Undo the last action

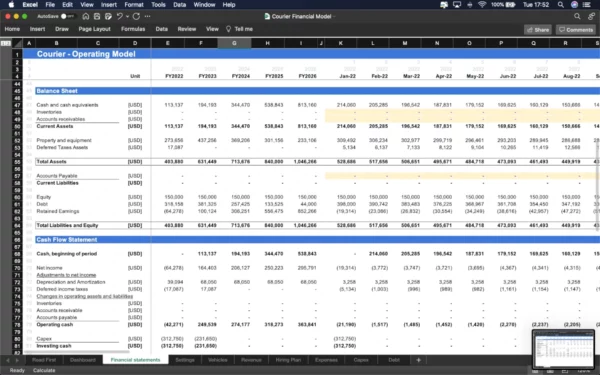119,16
